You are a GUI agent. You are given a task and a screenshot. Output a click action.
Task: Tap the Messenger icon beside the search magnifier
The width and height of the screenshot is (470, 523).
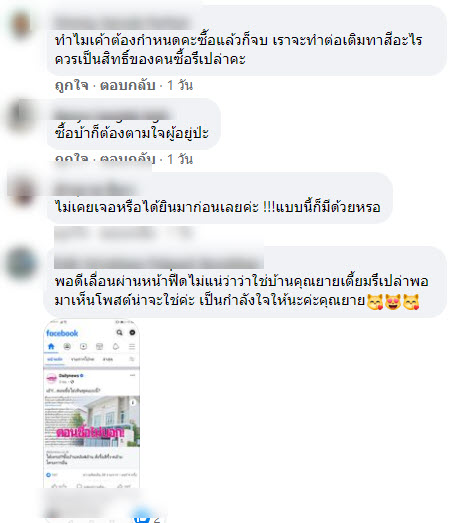click(132, 333)
